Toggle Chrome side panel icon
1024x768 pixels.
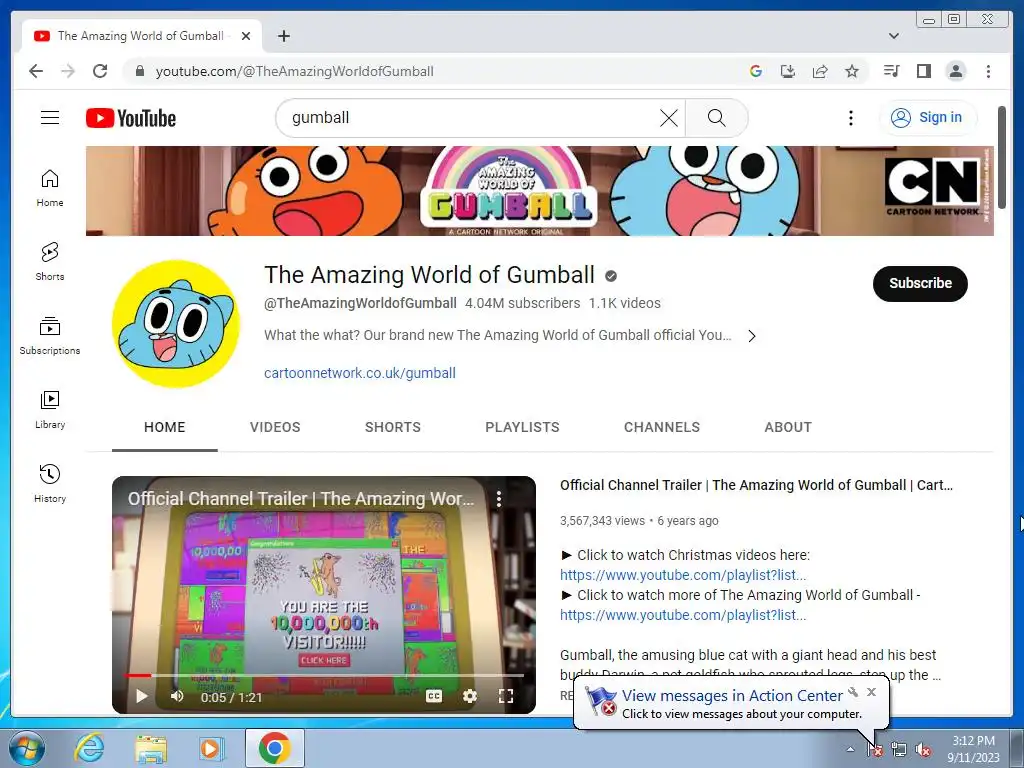(923, 71)
